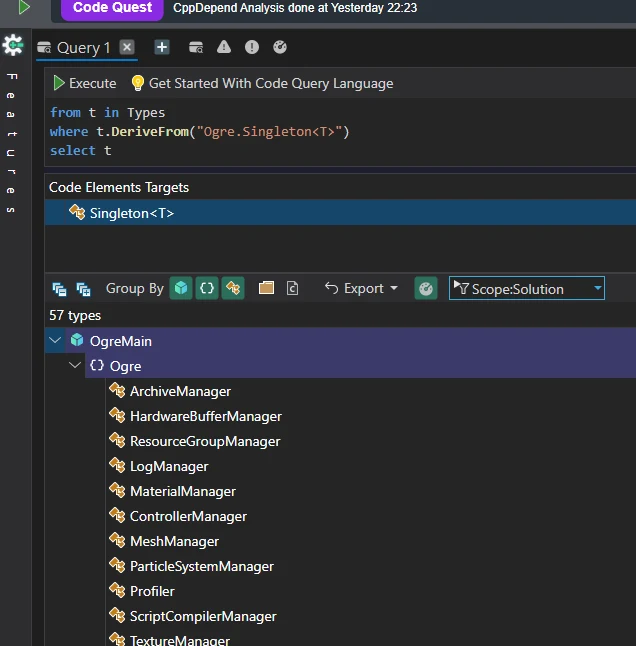Open the Scope:Solution dropdown
Viewport: 636px width, 646px height.
tap(526, 288)
